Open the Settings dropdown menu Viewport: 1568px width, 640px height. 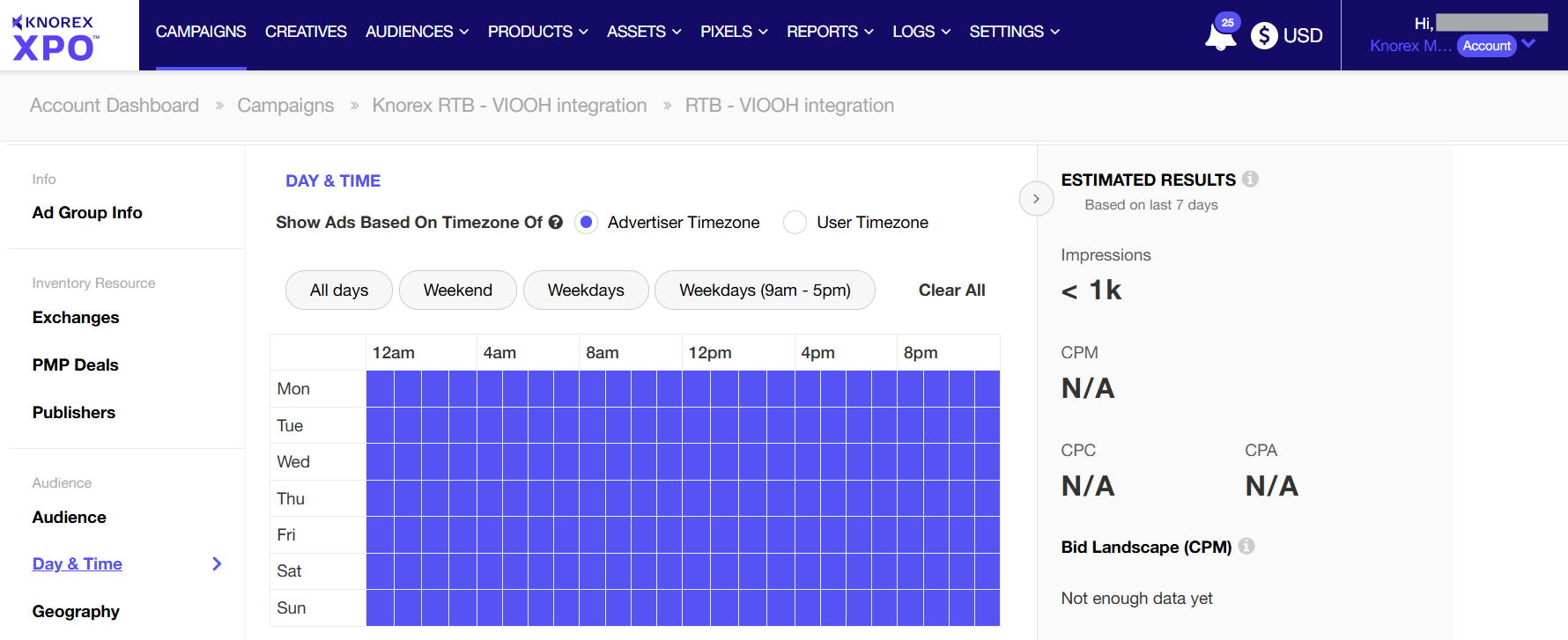coord(1014,32)
